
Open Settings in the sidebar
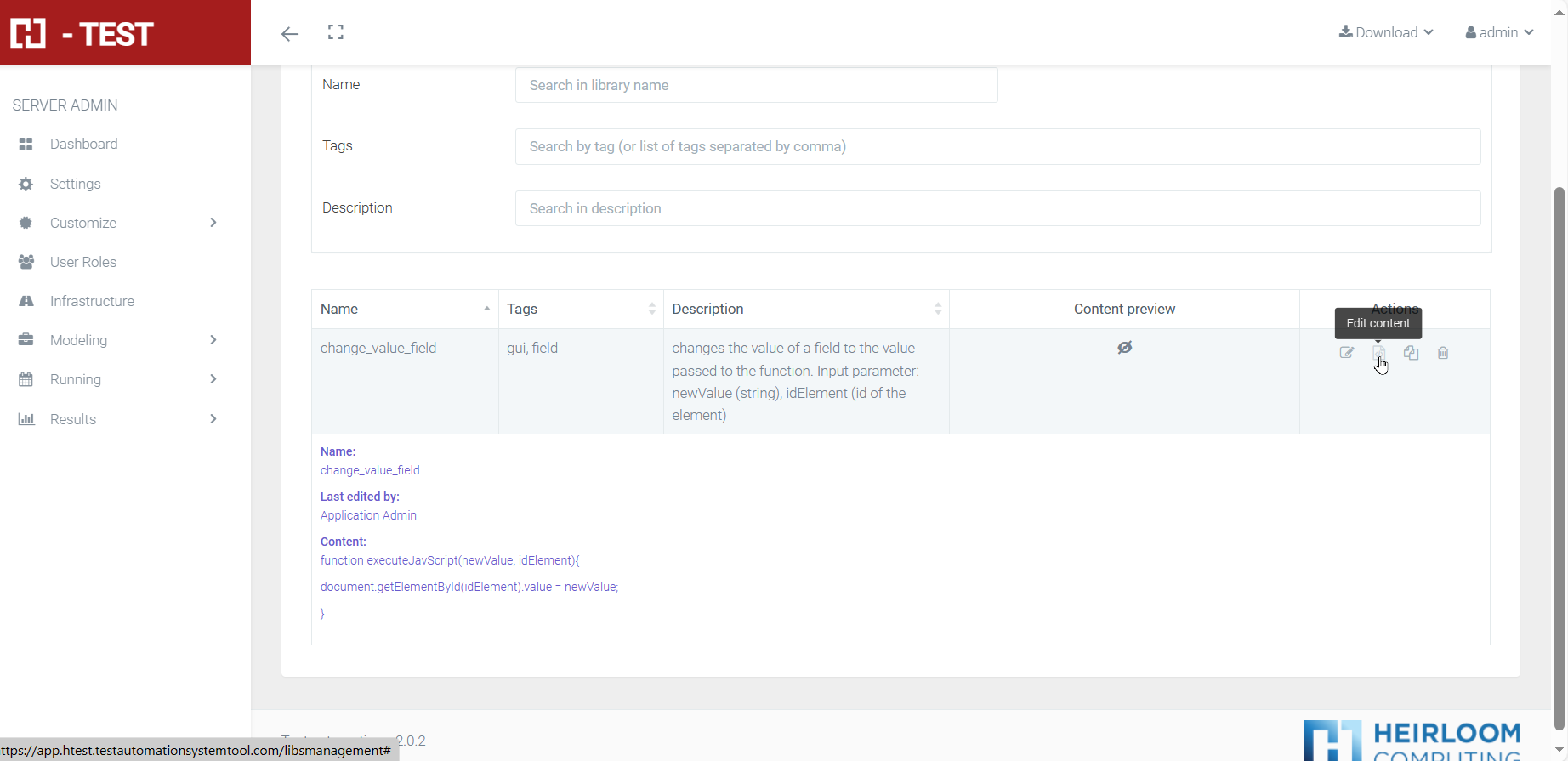click(75, 184)
